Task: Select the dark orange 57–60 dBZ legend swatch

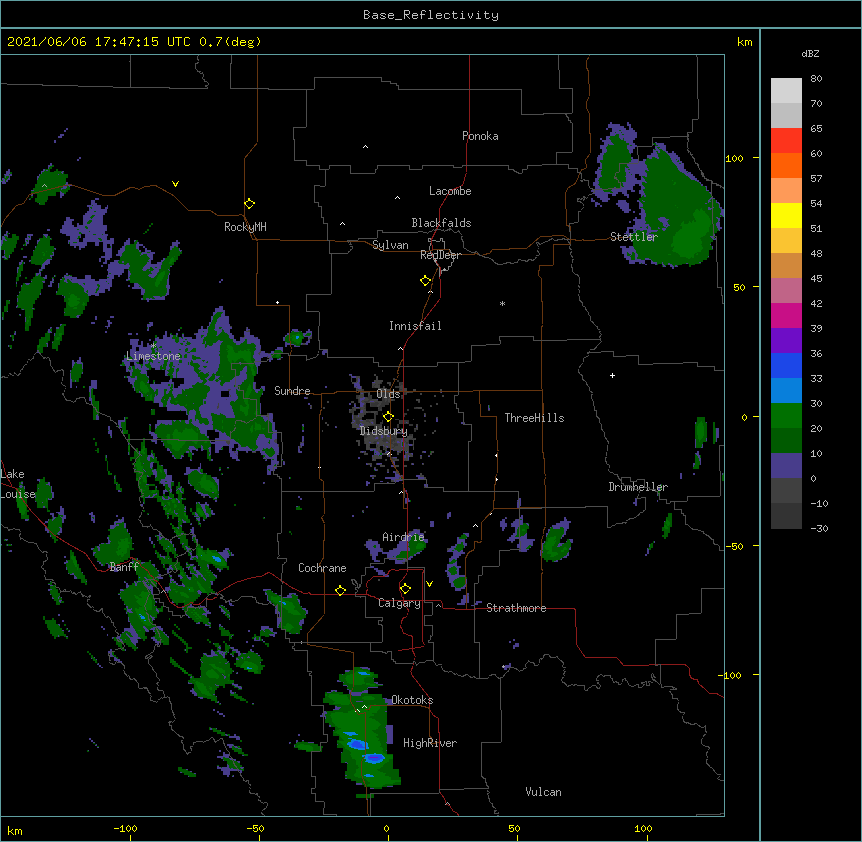Action: (x=786, y=165)
